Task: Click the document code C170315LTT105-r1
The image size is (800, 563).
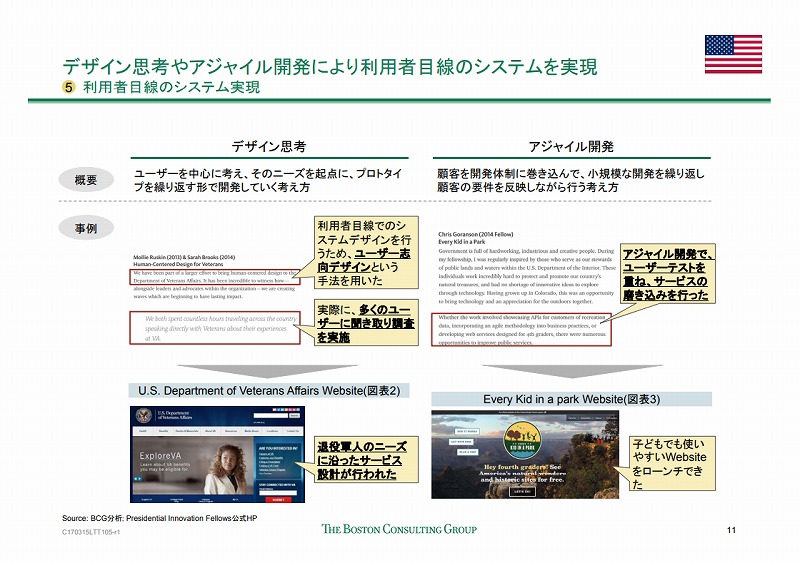Action: click(91, 532)
